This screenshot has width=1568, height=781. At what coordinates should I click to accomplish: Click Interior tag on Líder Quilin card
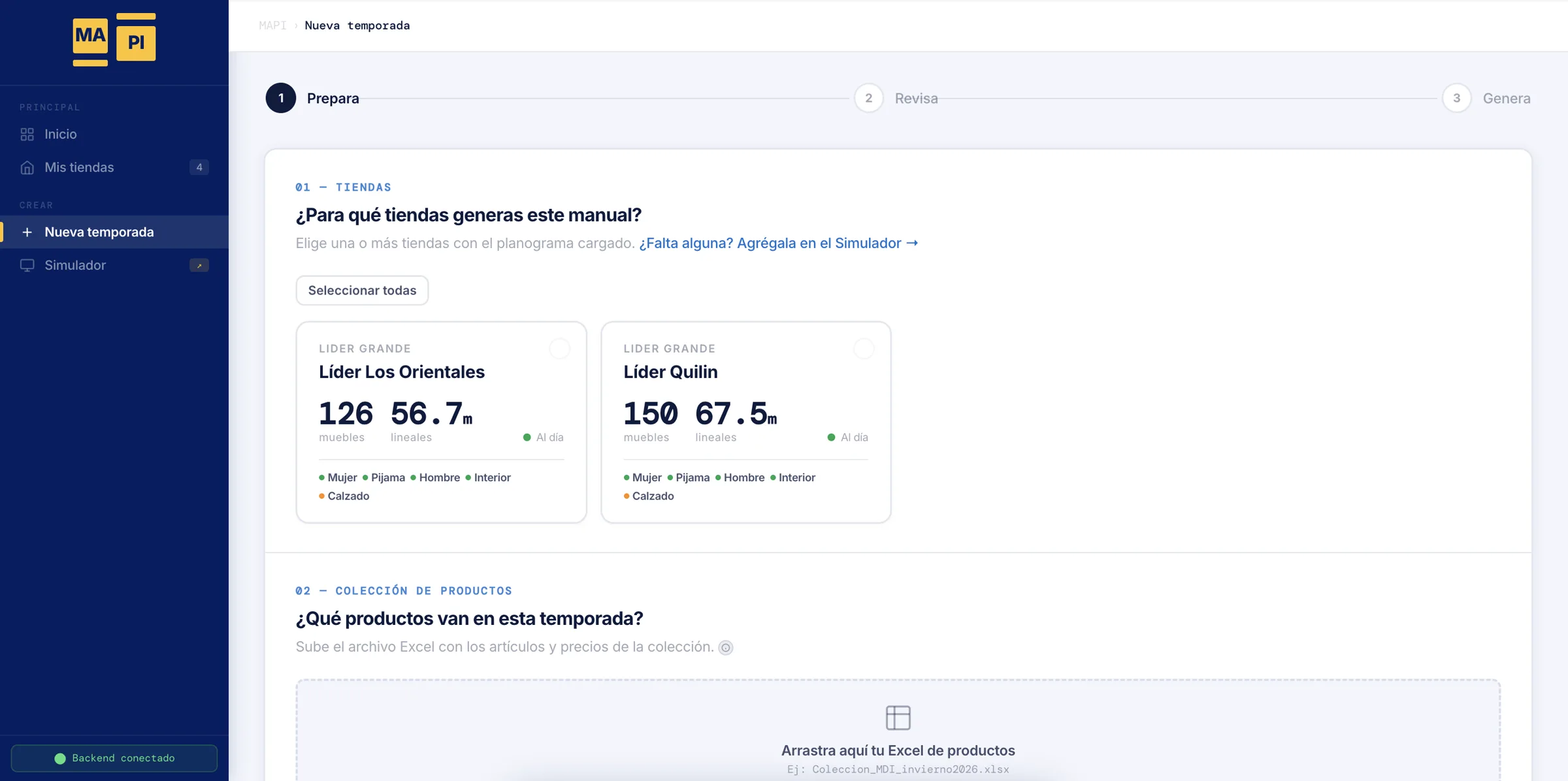click(792, 478)
